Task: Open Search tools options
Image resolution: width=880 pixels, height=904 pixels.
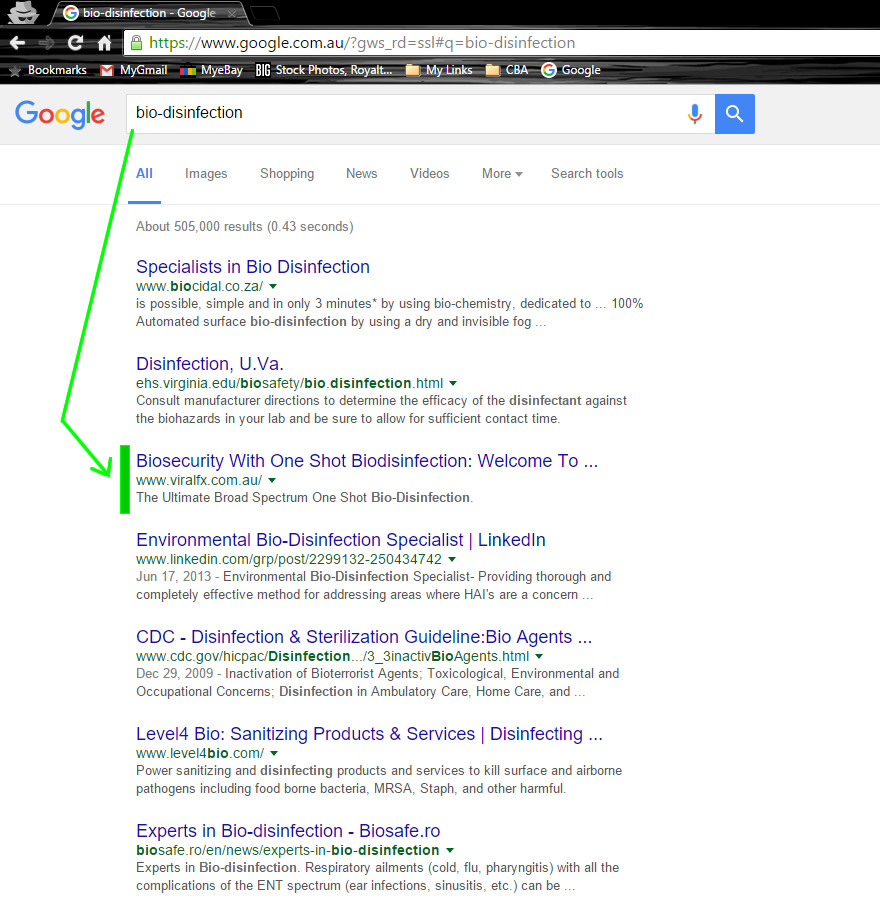Action: 587,174
